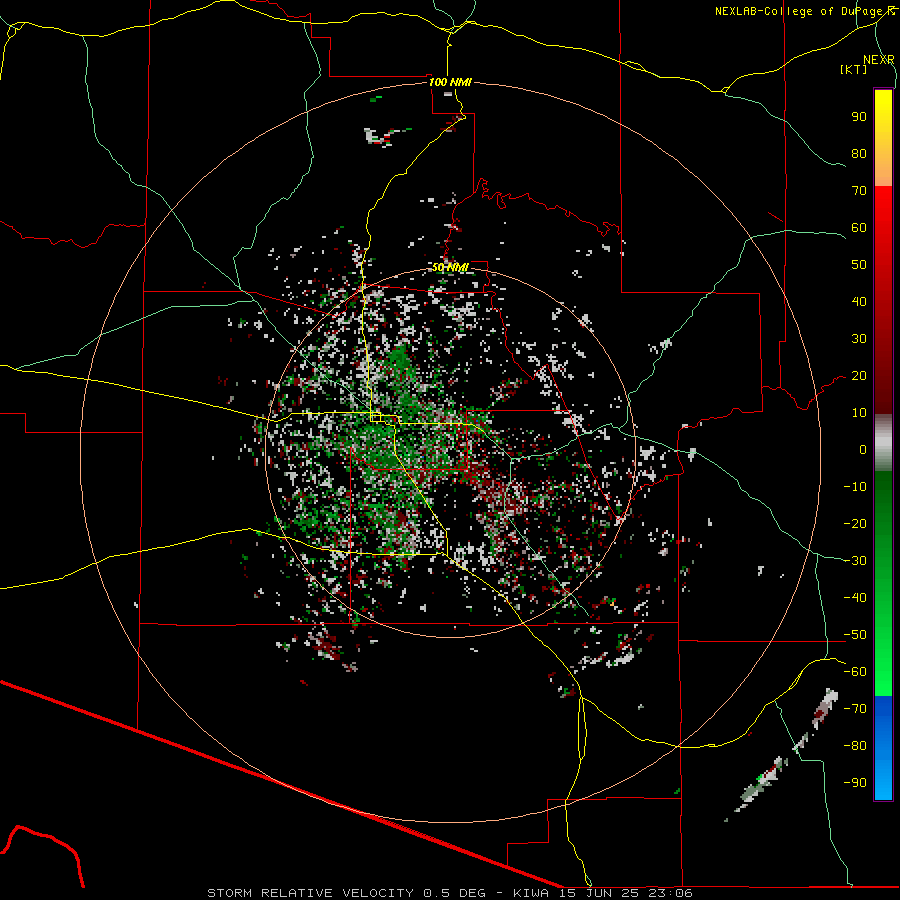Click the 0.5 DEG elevation text in the caption
900x900 pixels.
[x=454, y=893]
